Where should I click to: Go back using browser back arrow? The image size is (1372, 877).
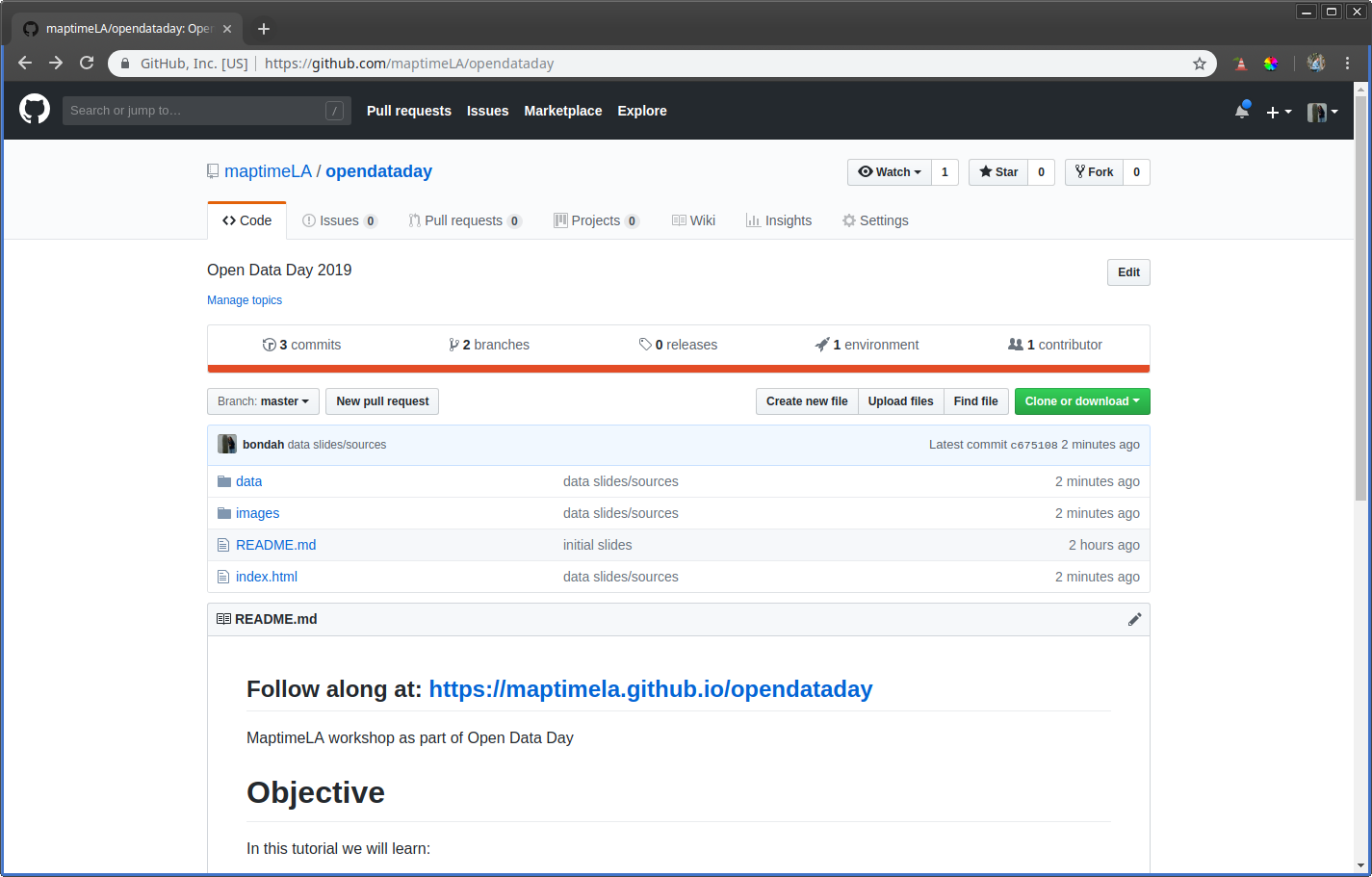[25, 63]
